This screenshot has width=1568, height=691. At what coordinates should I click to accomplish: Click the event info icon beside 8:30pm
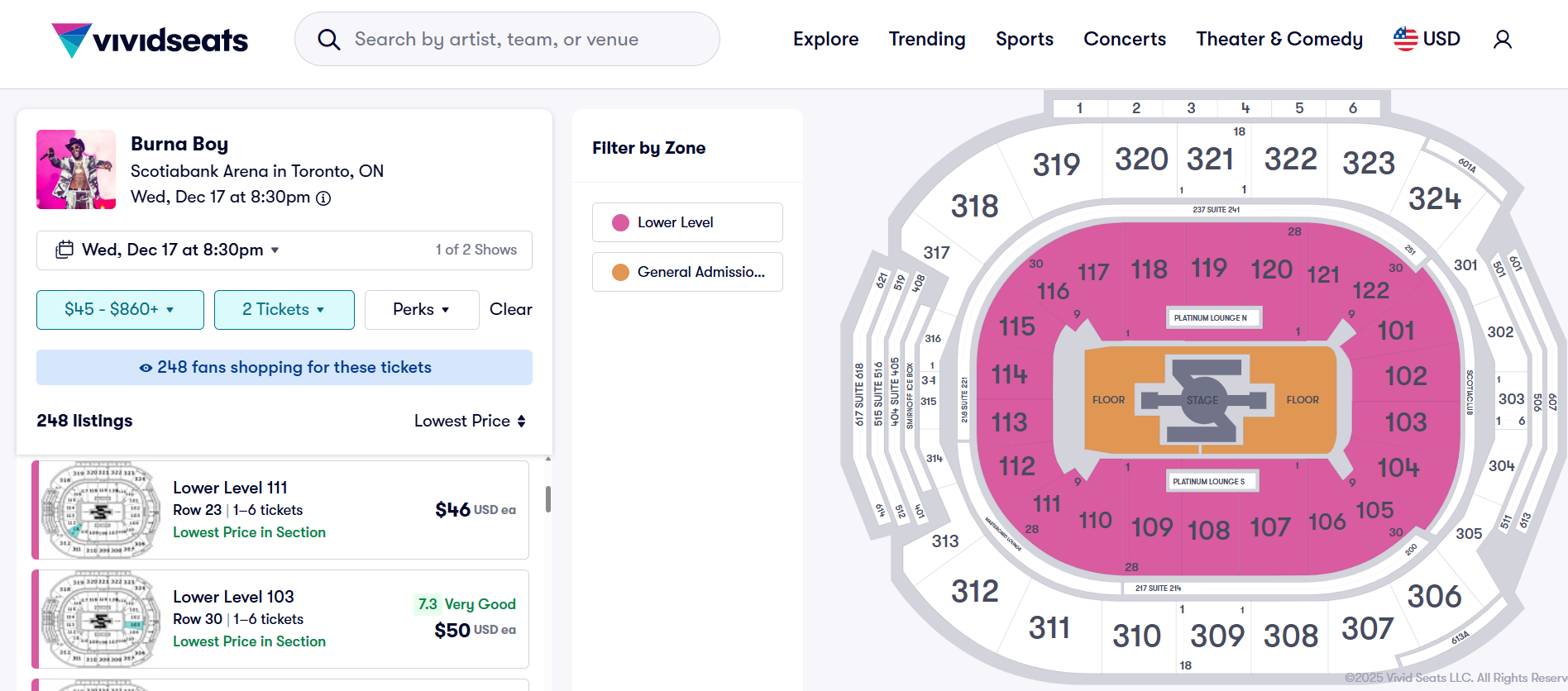pos(324,198)
